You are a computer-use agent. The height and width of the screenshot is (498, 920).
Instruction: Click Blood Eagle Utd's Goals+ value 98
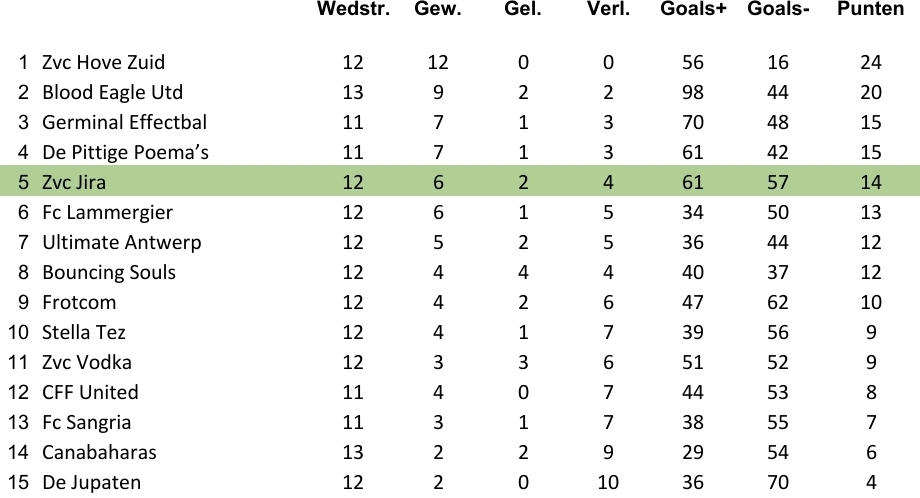[x=693, y=92]
